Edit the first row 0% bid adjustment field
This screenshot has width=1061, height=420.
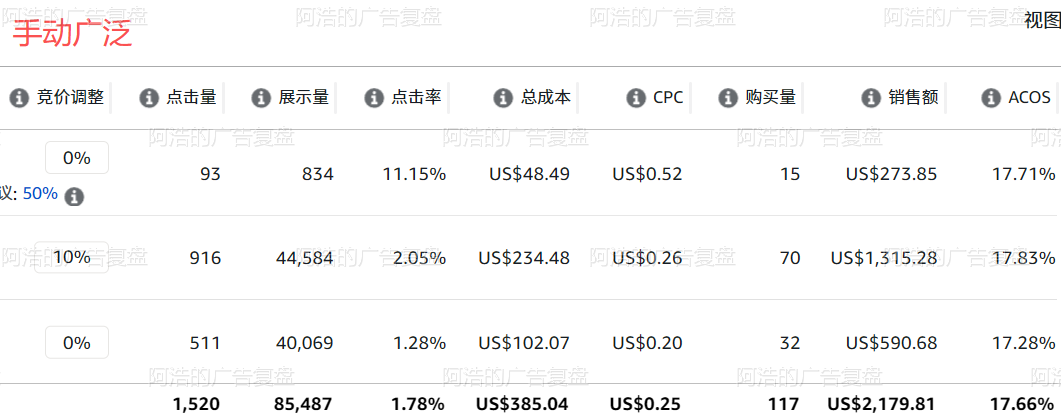point(77,158)
